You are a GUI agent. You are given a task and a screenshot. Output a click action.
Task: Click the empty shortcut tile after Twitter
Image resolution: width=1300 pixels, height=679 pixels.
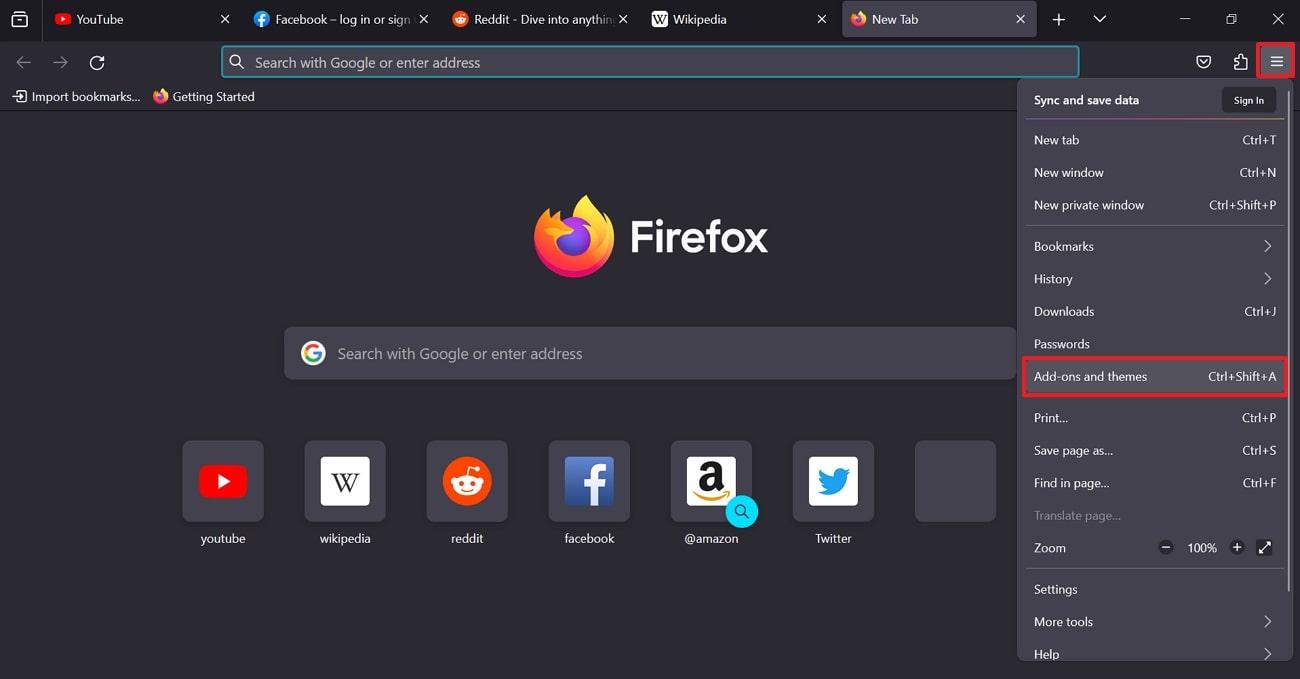(955, 481)
